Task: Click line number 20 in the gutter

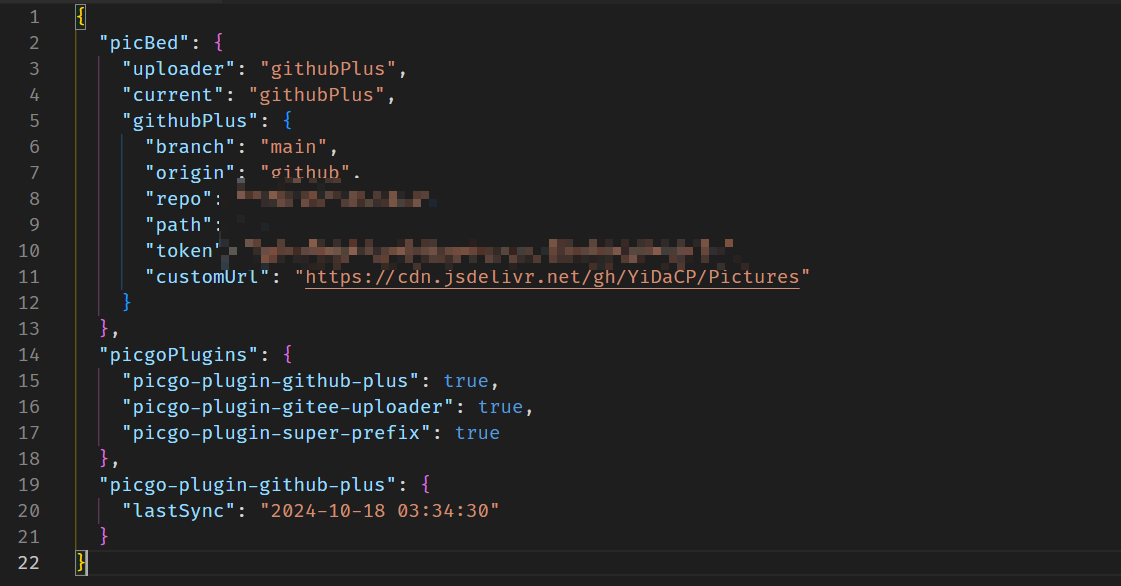Action: click(x=29, y=510)
